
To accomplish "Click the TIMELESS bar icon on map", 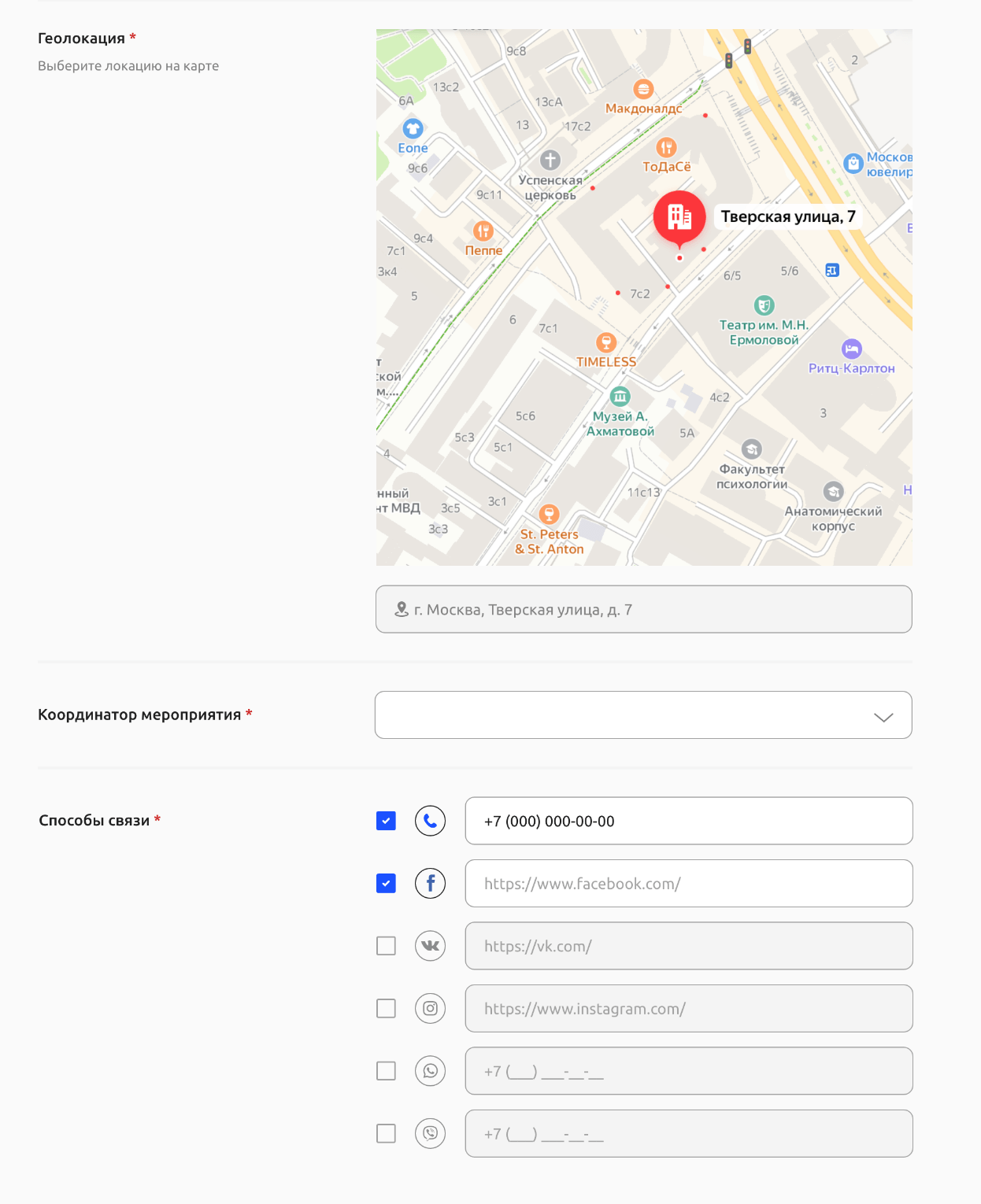I will tap(605, 342).
